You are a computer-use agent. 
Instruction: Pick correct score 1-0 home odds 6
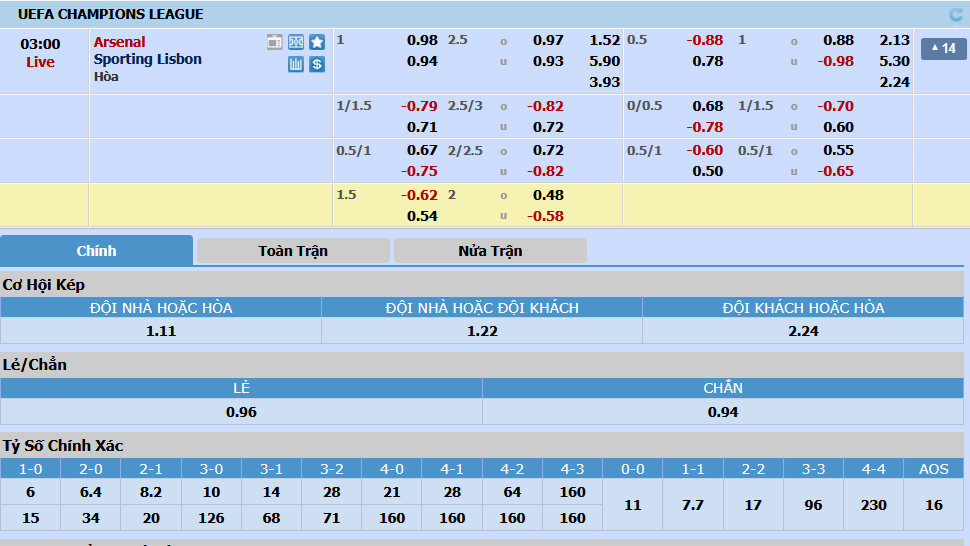click(x=30, y=492)
